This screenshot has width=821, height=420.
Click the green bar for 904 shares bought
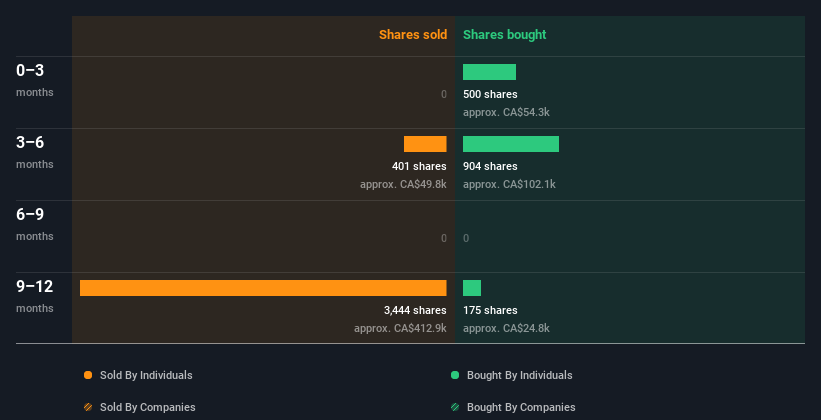click(x=511, y=144)
